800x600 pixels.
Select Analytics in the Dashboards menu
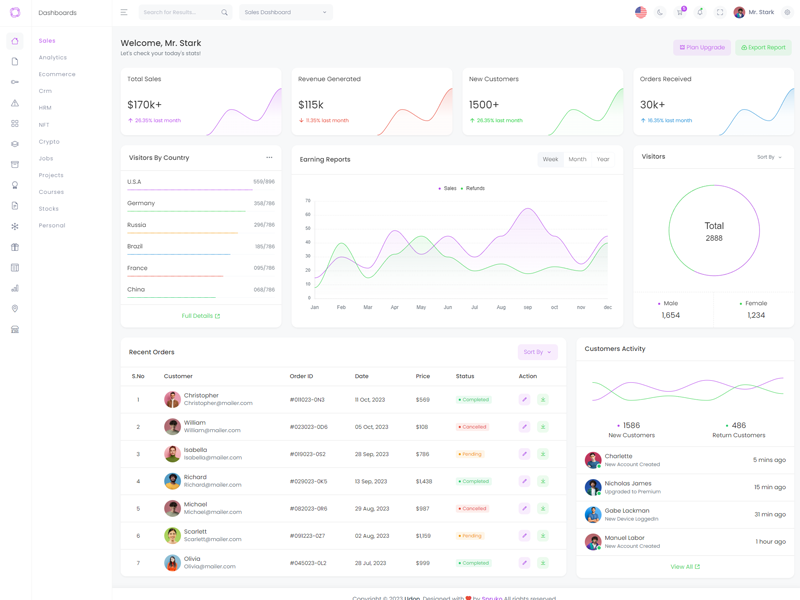pyautogui.click(x=53, y=58)
